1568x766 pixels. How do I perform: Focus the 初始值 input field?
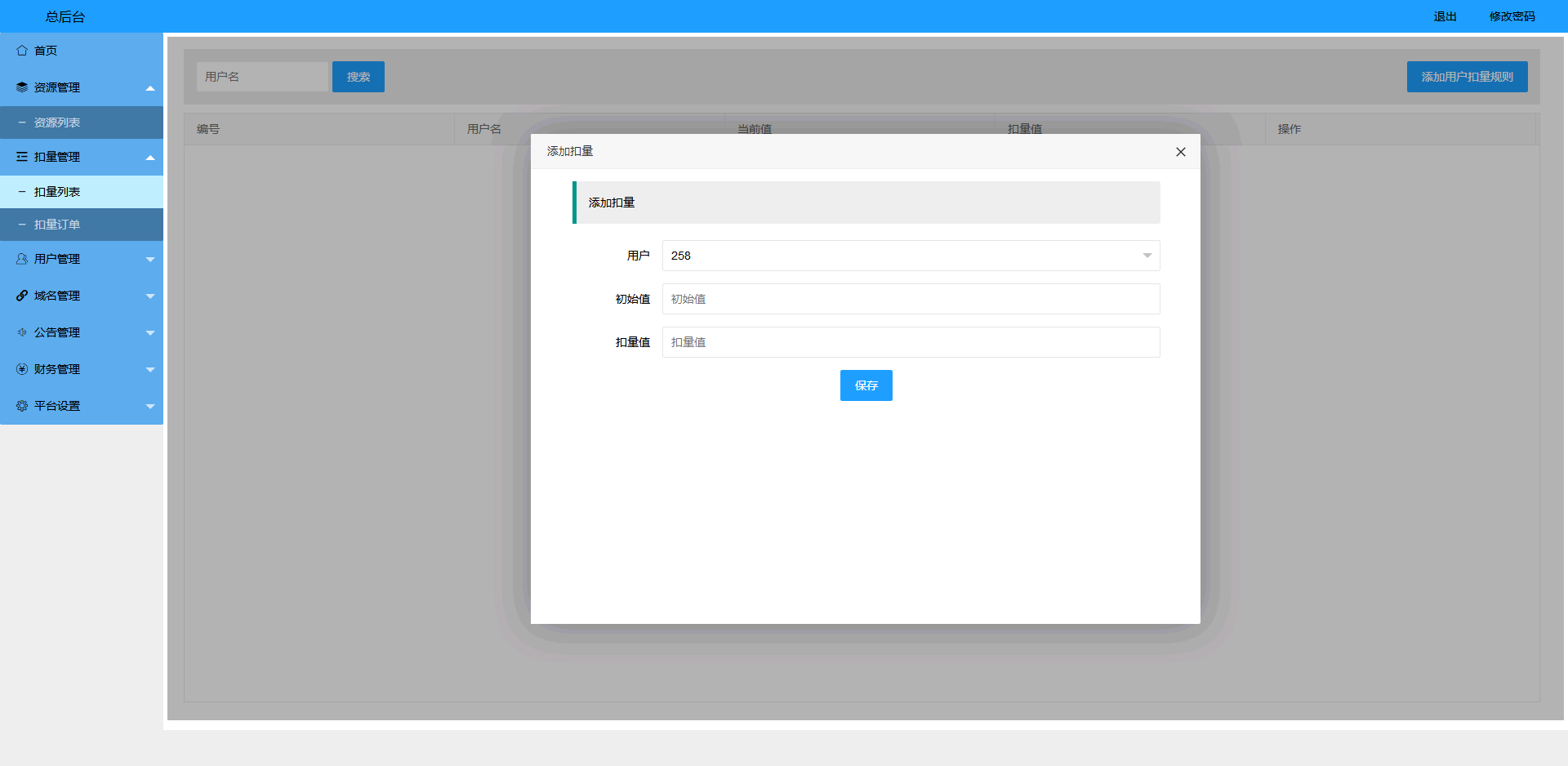[x=911, y=299]
